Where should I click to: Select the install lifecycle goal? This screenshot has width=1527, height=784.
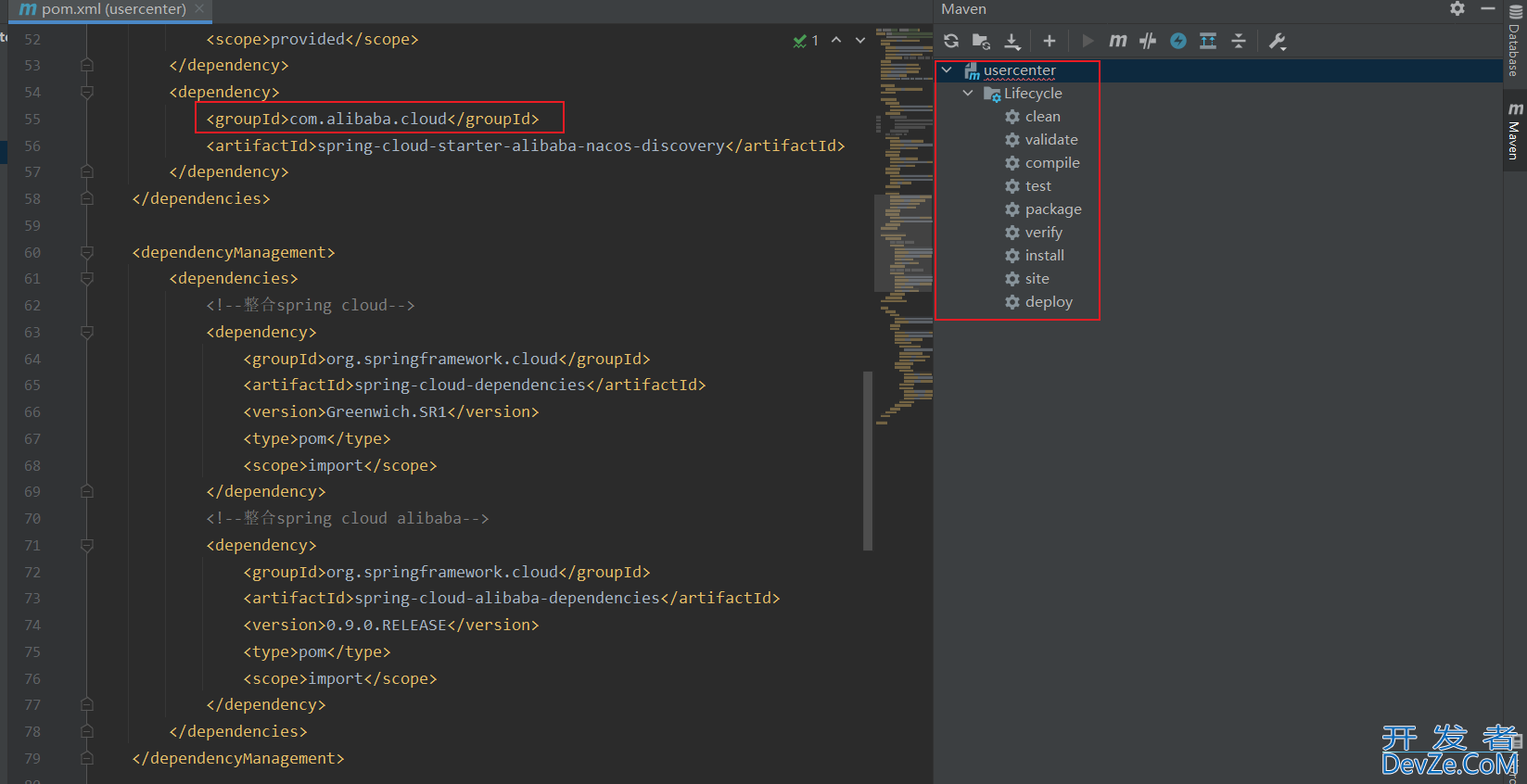pos(1044,256)
